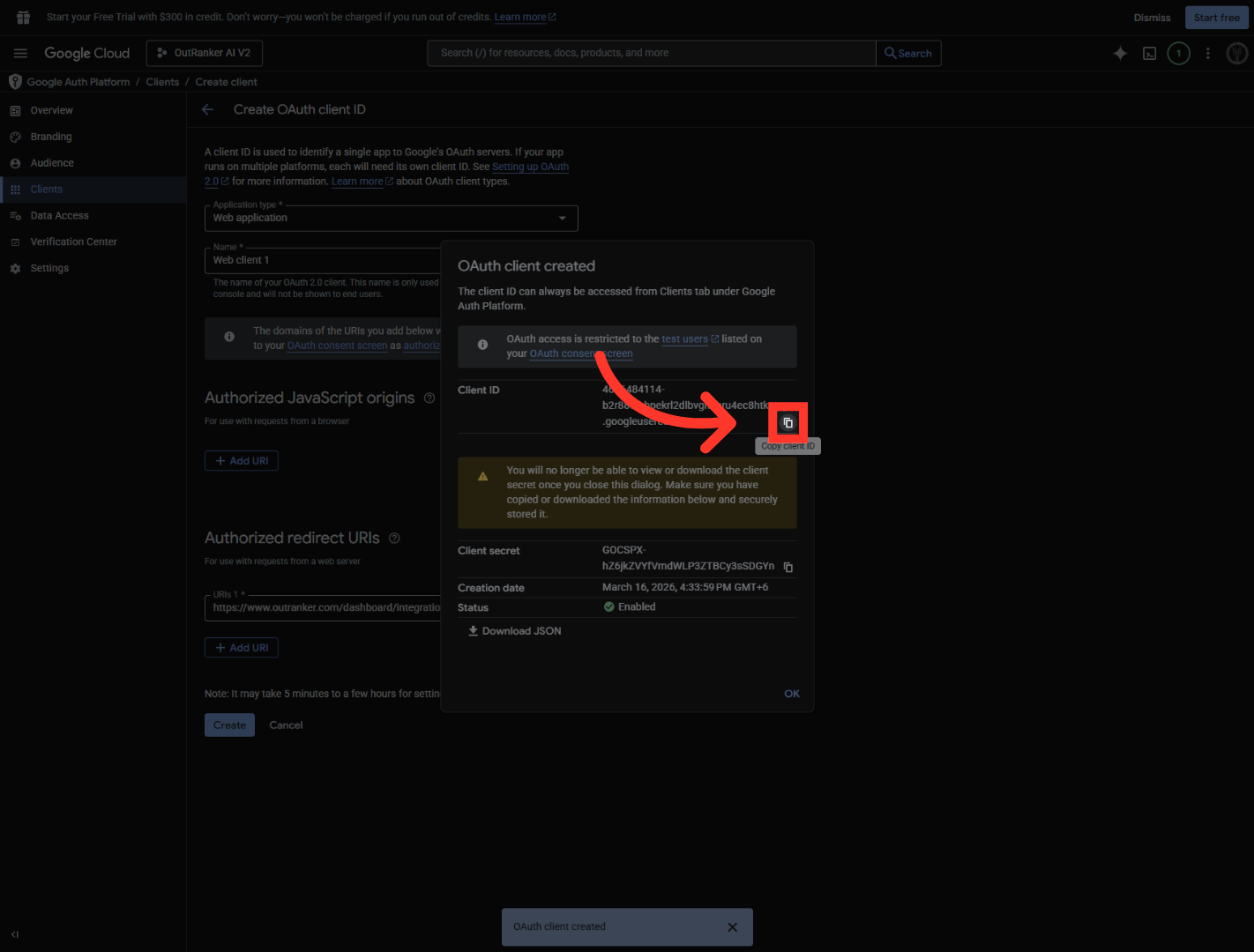Focus the top resource search field
1254x952 pixels.
click(652, 53)
